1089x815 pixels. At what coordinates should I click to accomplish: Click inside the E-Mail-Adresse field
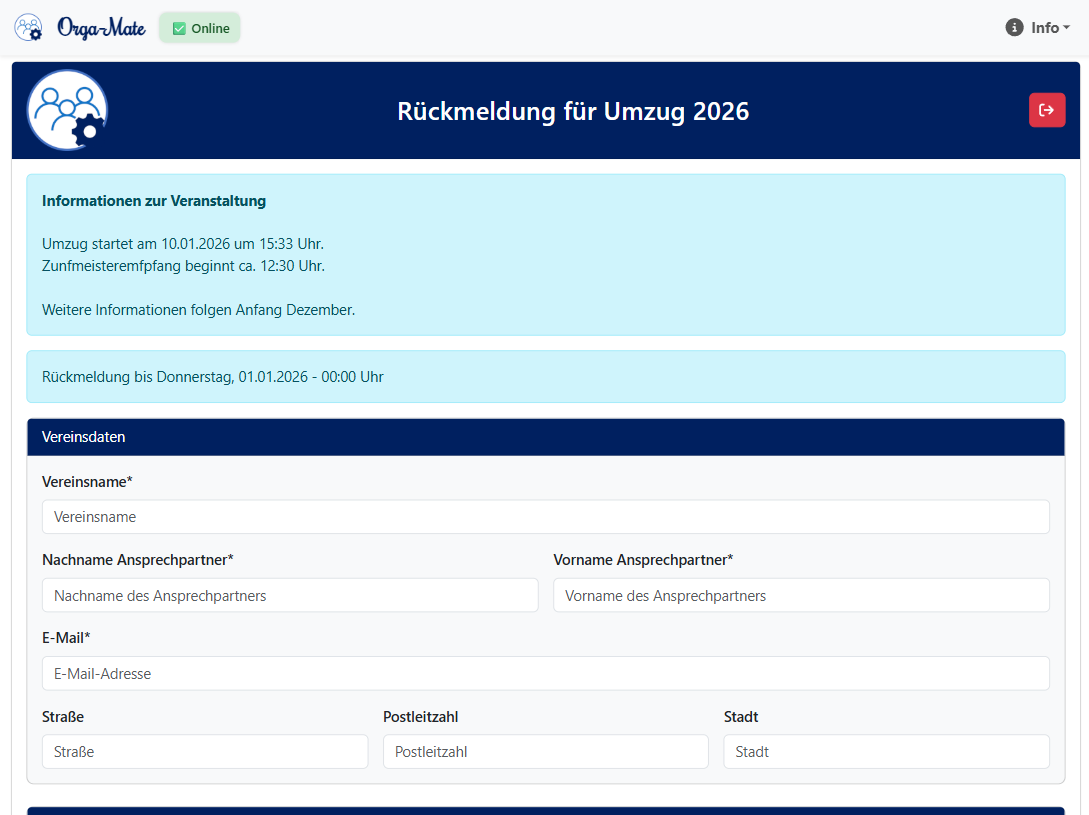[x=545, y=673]
